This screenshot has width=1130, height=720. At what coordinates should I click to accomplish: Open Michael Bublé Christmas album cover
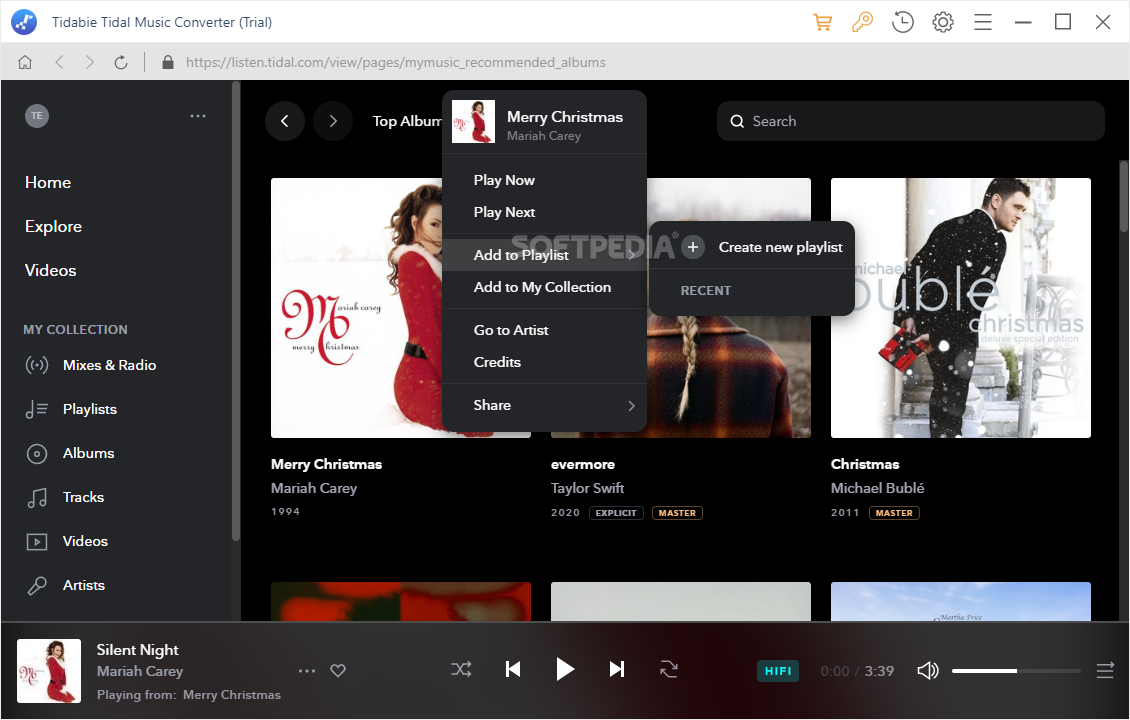click(961, 308)
